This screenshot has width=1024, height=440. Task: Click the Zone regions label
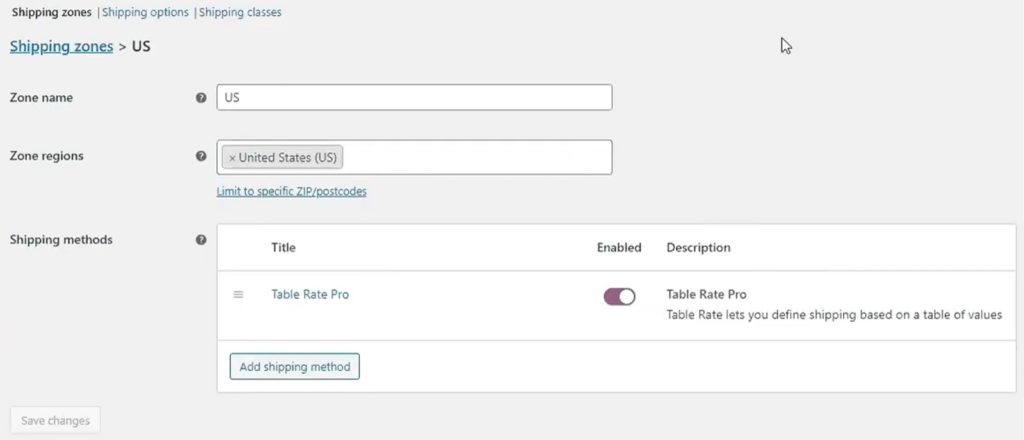46,156
